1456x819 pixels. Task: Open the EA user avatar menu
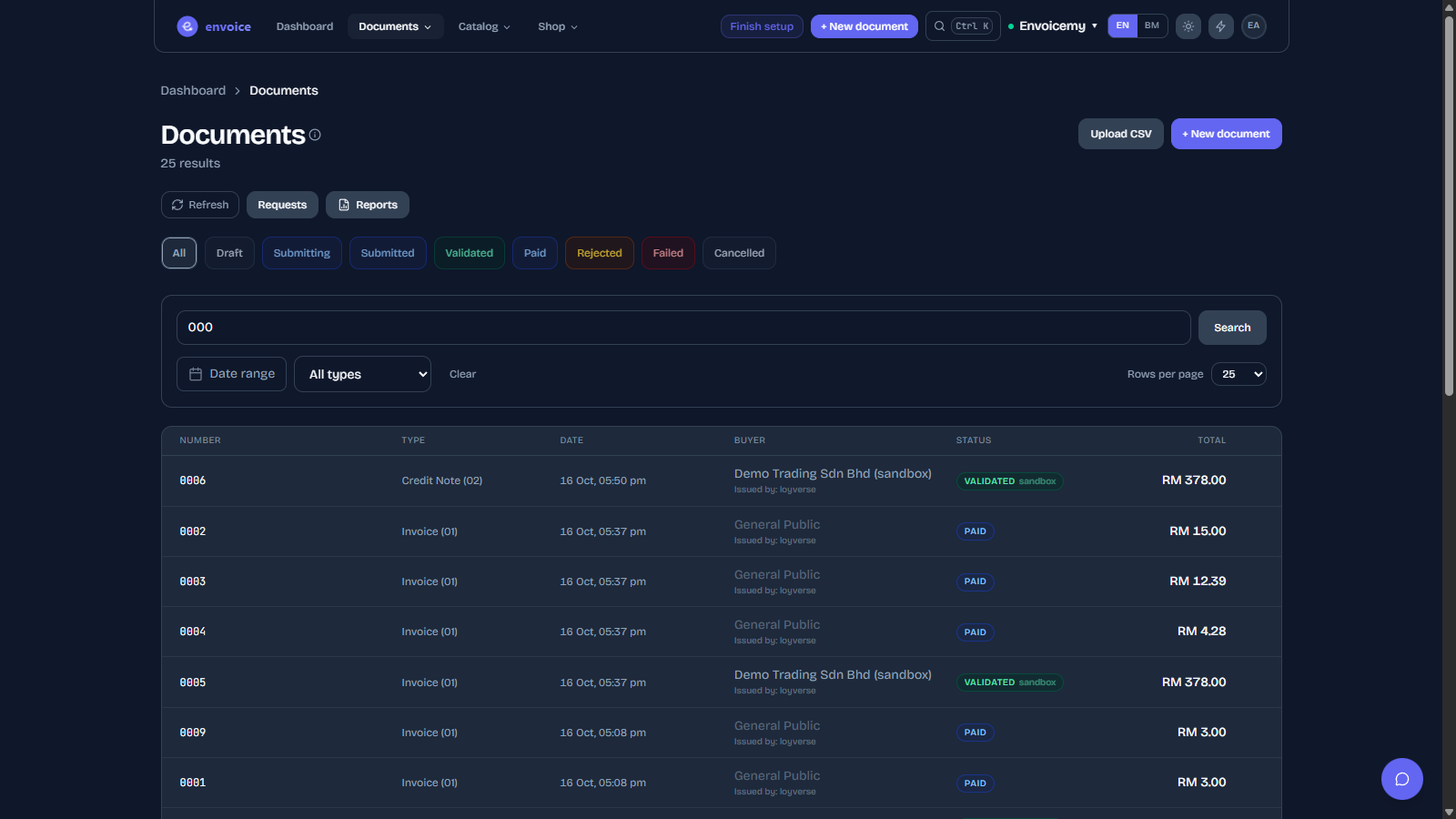[x=1254, y=26]
